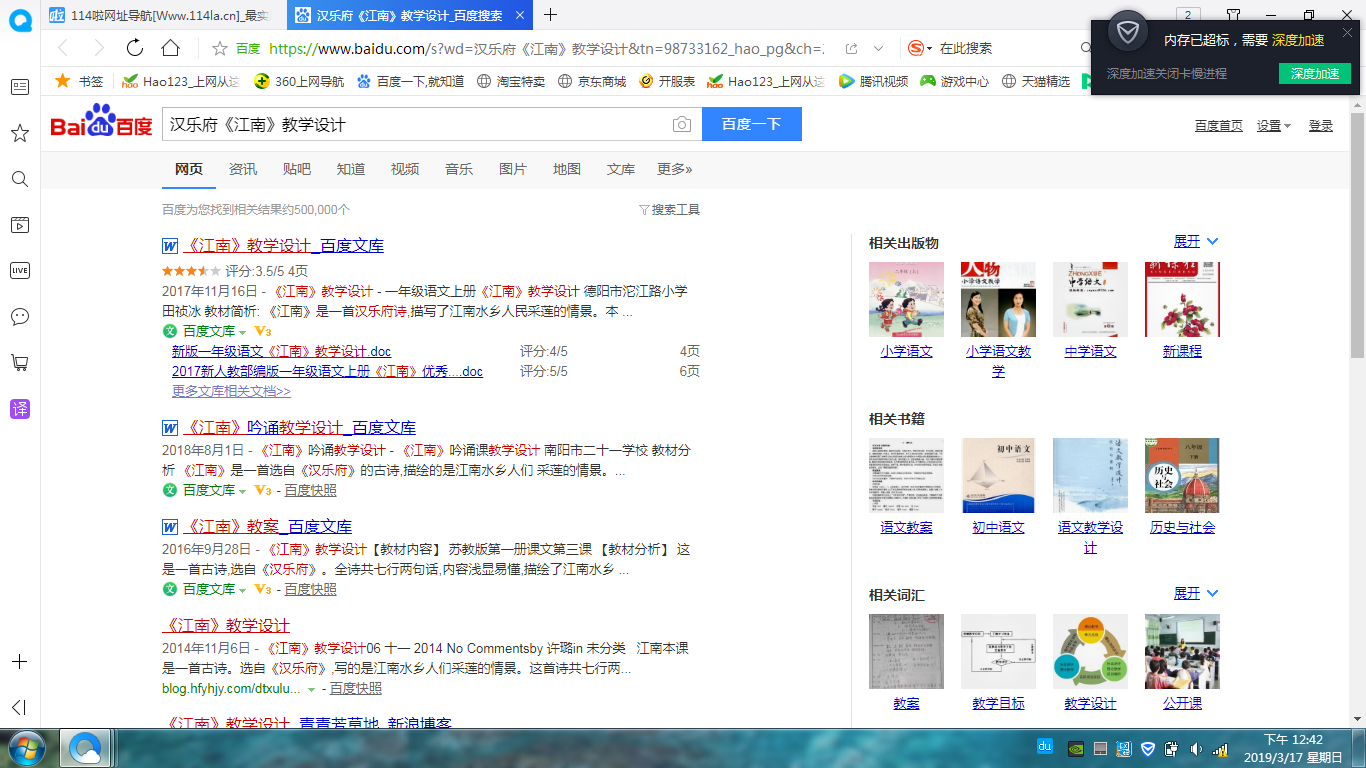Open the sidebar video player icon
1366x768 pixels.
[x=19, y=225]
